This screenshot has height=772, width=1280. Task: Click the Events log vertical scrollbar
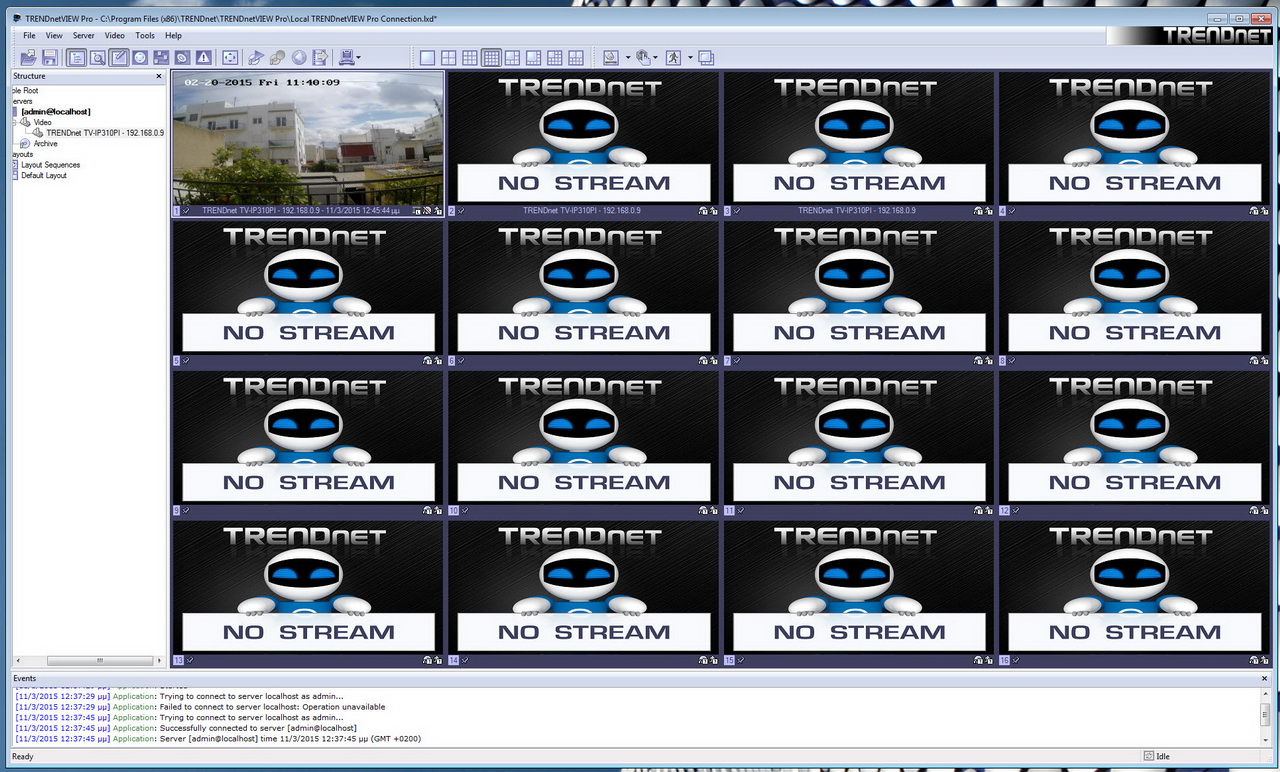1264,715
